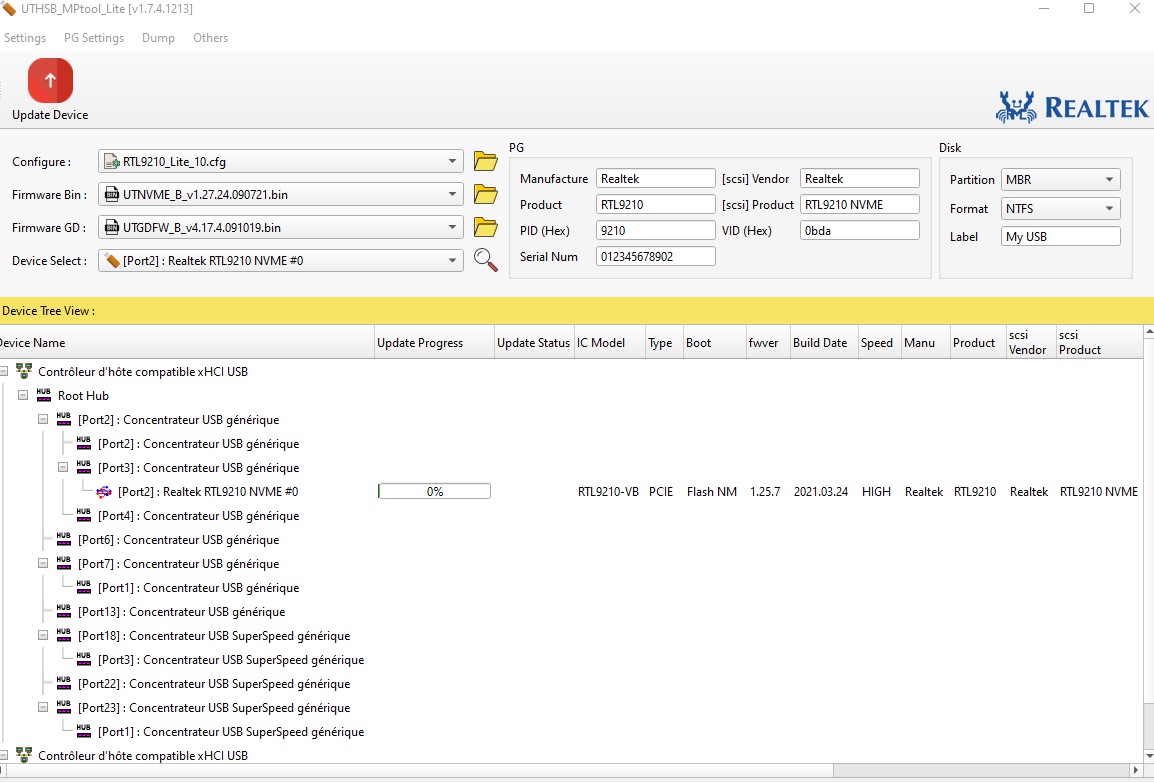Collapse Port18 SuperSpeed hub node
Screen dimensions: 1154x782
coord(43,636)
